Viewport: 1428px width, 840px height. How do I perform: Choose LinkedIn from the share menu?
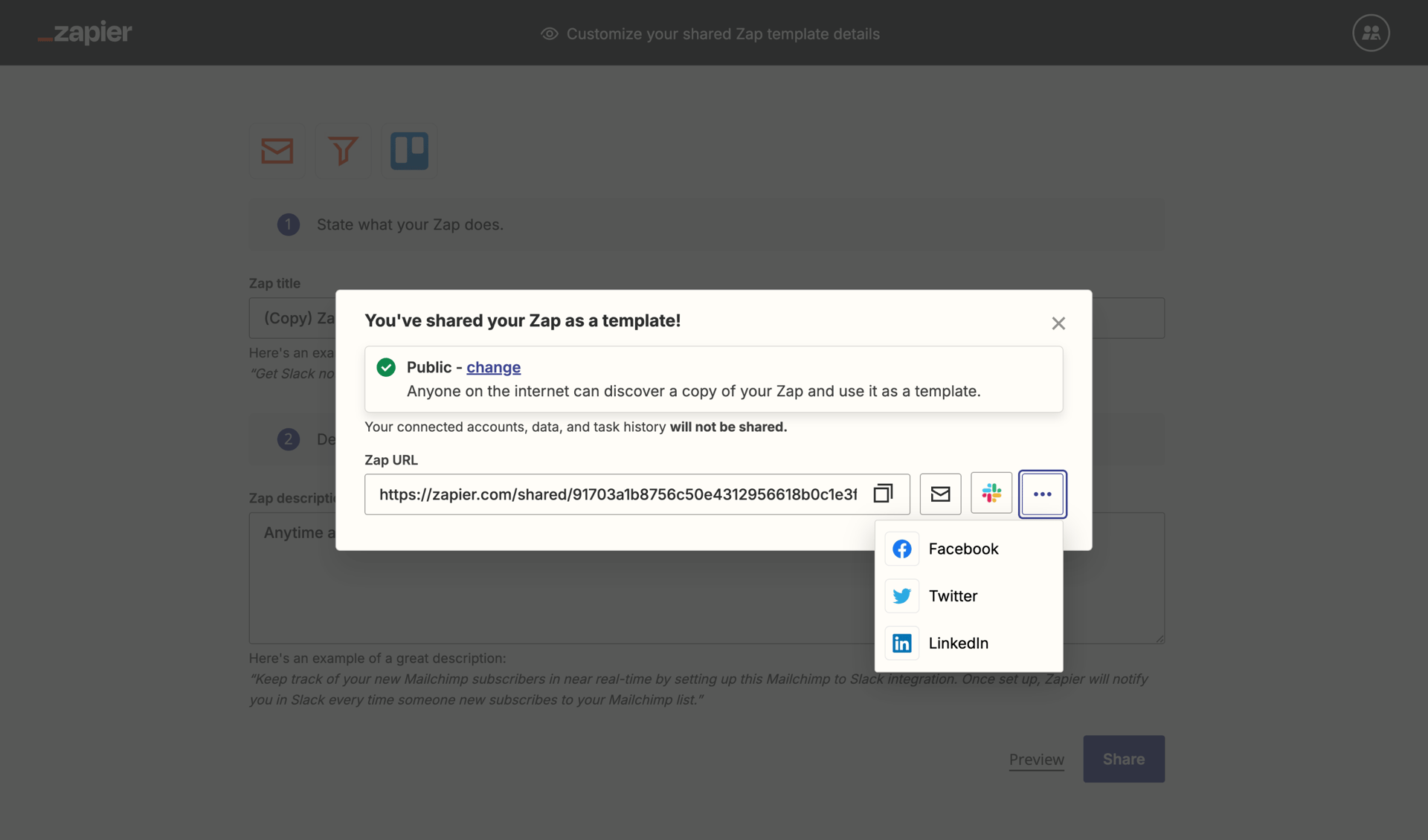[x=959, y=643]
